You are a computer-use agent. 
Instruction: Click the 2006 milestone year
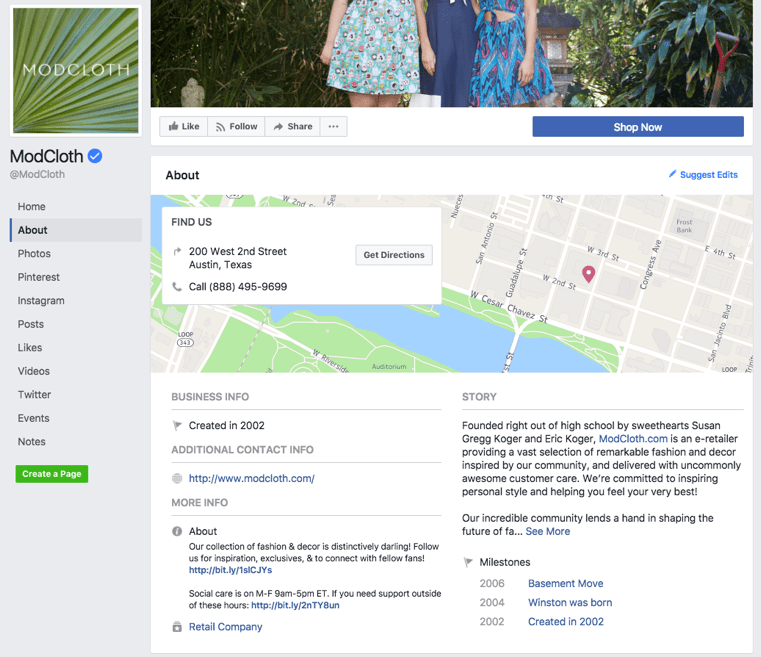click(492, 584)
